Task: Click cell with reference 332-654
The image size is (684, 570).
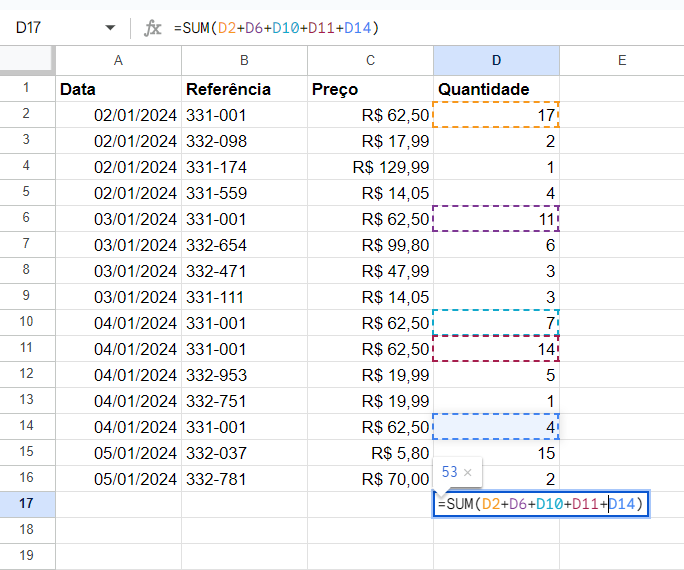Action: 244,245
